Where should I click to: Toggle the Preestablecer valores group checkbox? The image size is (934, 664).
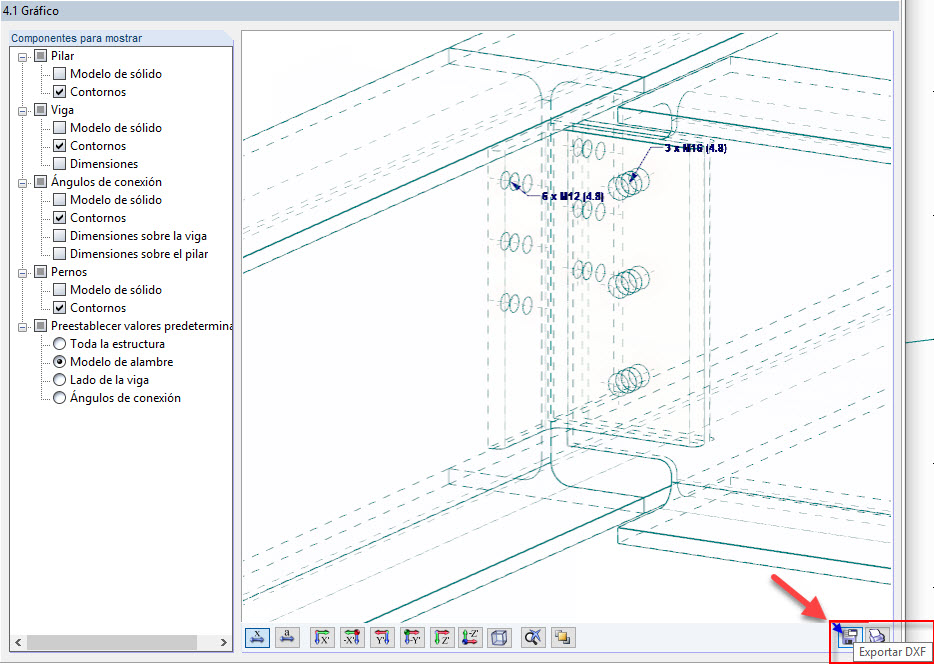[x=41, y=326]
